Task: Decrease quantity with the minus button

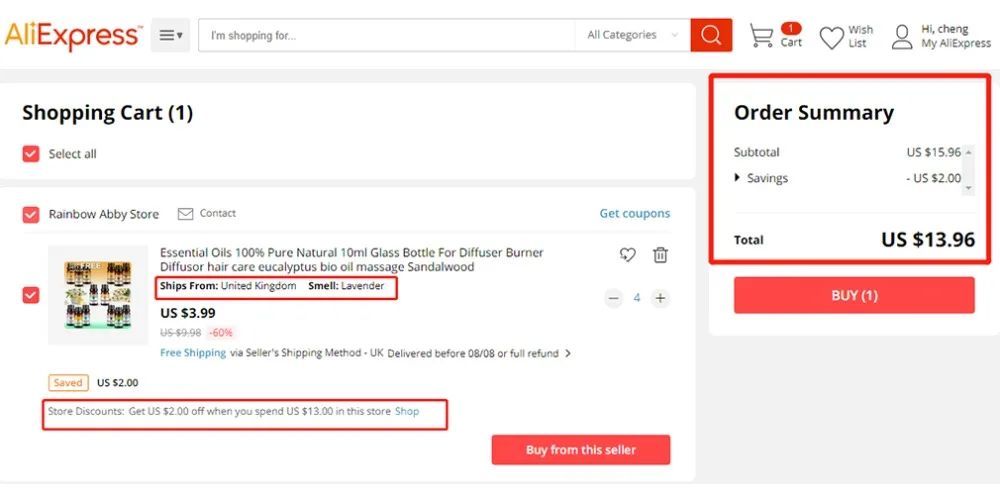Action: [614, 298]
